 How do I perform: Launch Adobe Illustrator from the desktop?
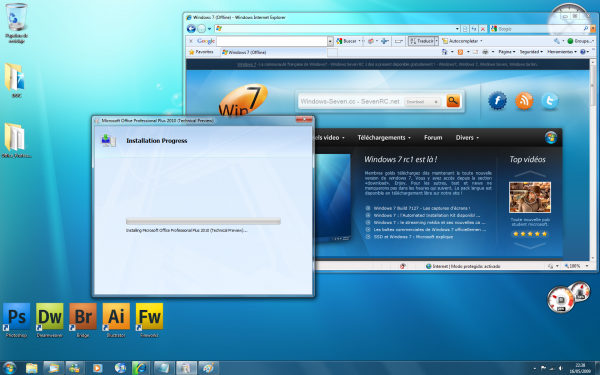click(116, 320)
